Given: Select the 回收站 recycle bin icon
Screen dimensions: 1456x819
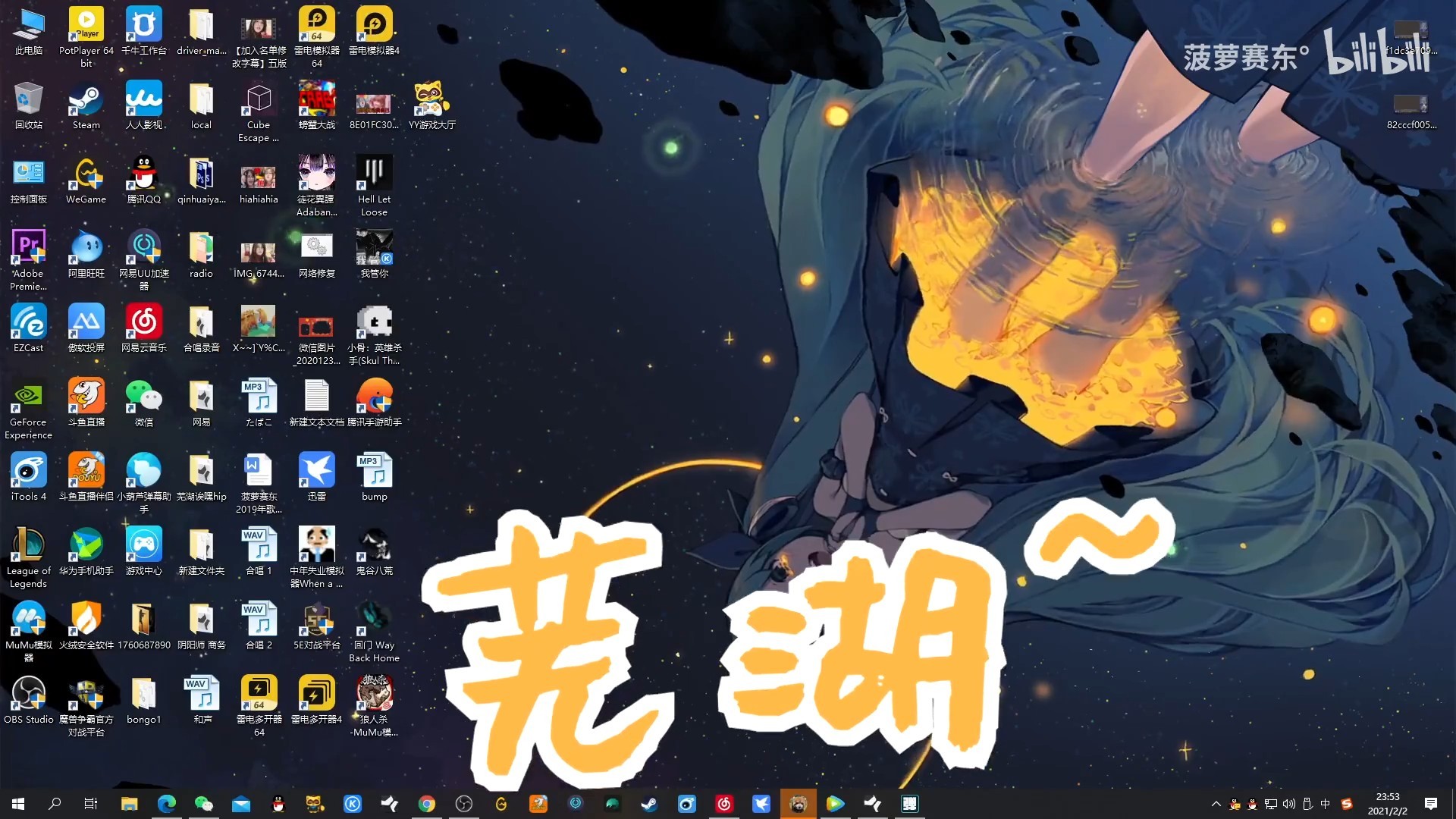Looking at the screenshot, I should click(29, 105).
